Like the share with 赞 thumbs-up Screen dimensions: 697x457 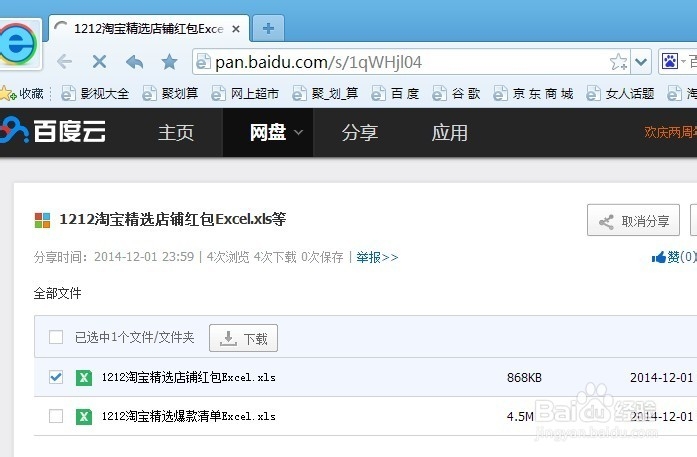(673, 257)
